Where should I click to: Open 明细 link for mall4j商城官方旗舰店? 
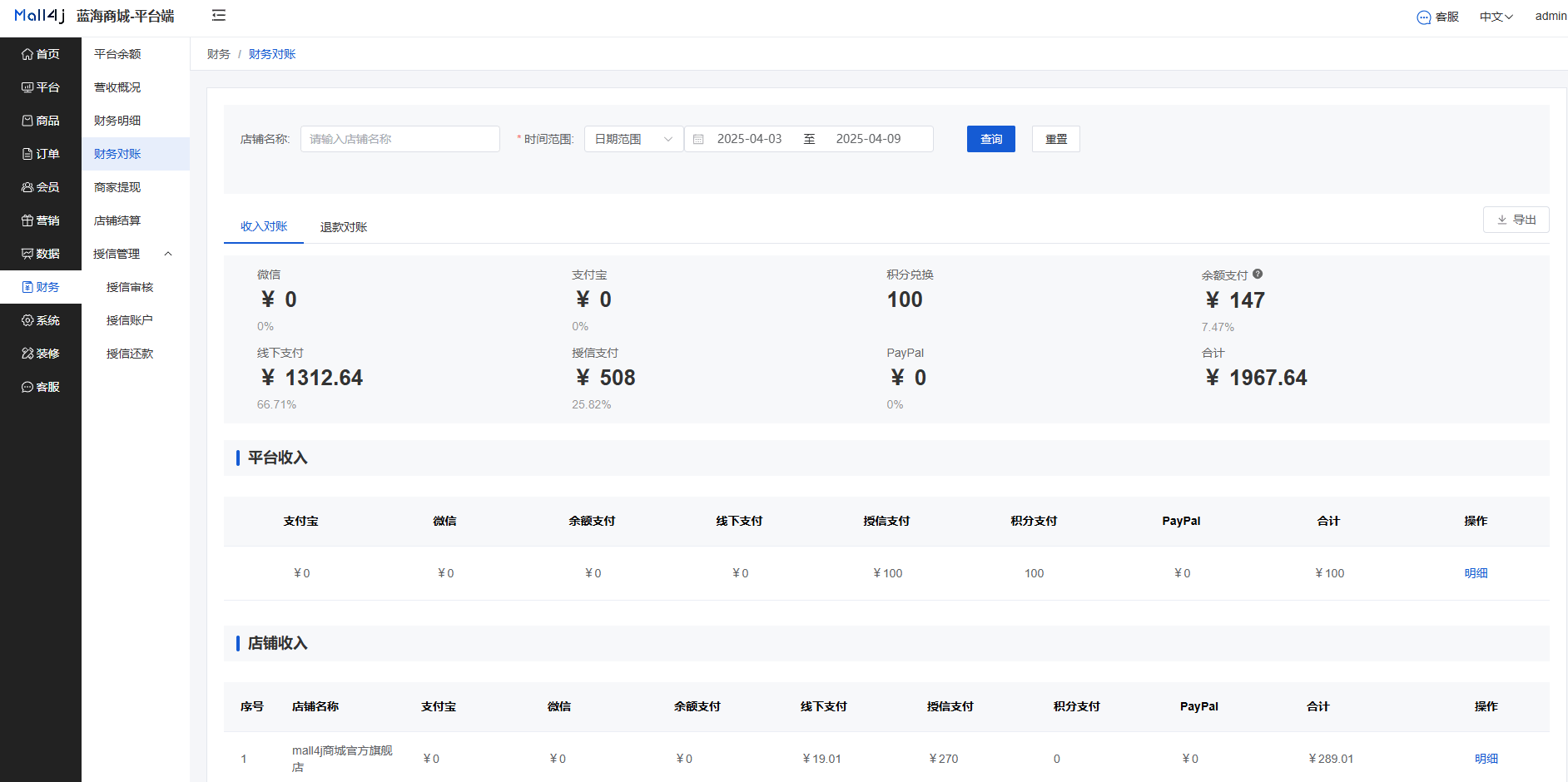[1486, 759]
